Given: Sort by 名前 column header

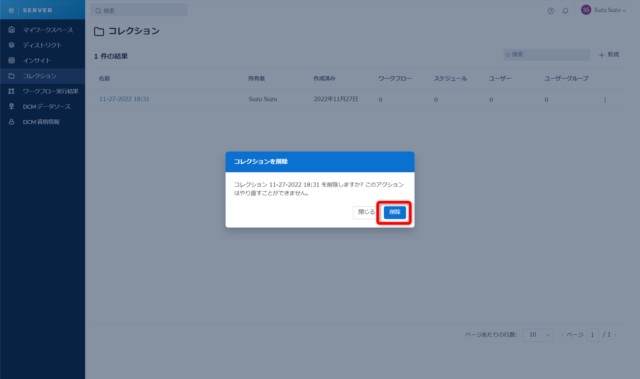Looking at the screenshot, I should coord(104,78).
